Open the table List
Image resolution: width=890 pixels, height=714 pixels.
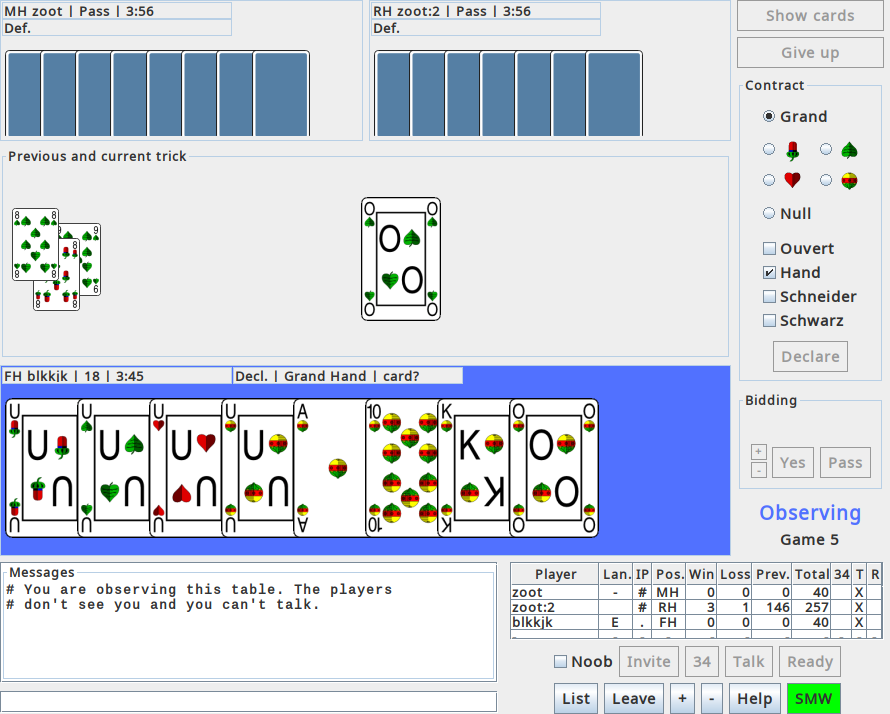pyautogui.click(x=576, y=699)
